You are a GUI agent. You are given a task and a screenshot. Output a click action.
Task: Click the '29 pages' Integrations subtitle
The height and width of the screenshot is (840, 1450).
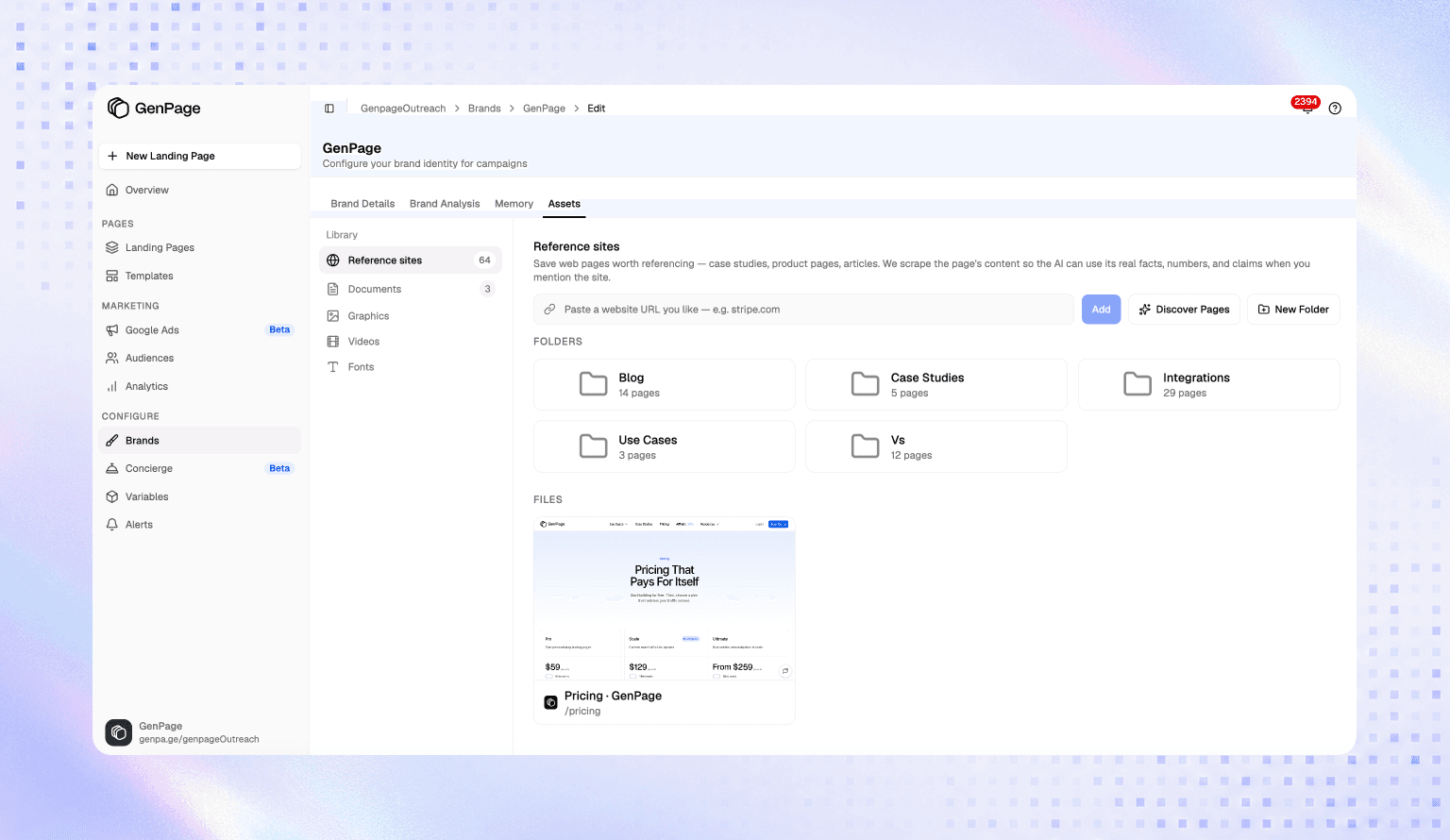[1185, 394]
